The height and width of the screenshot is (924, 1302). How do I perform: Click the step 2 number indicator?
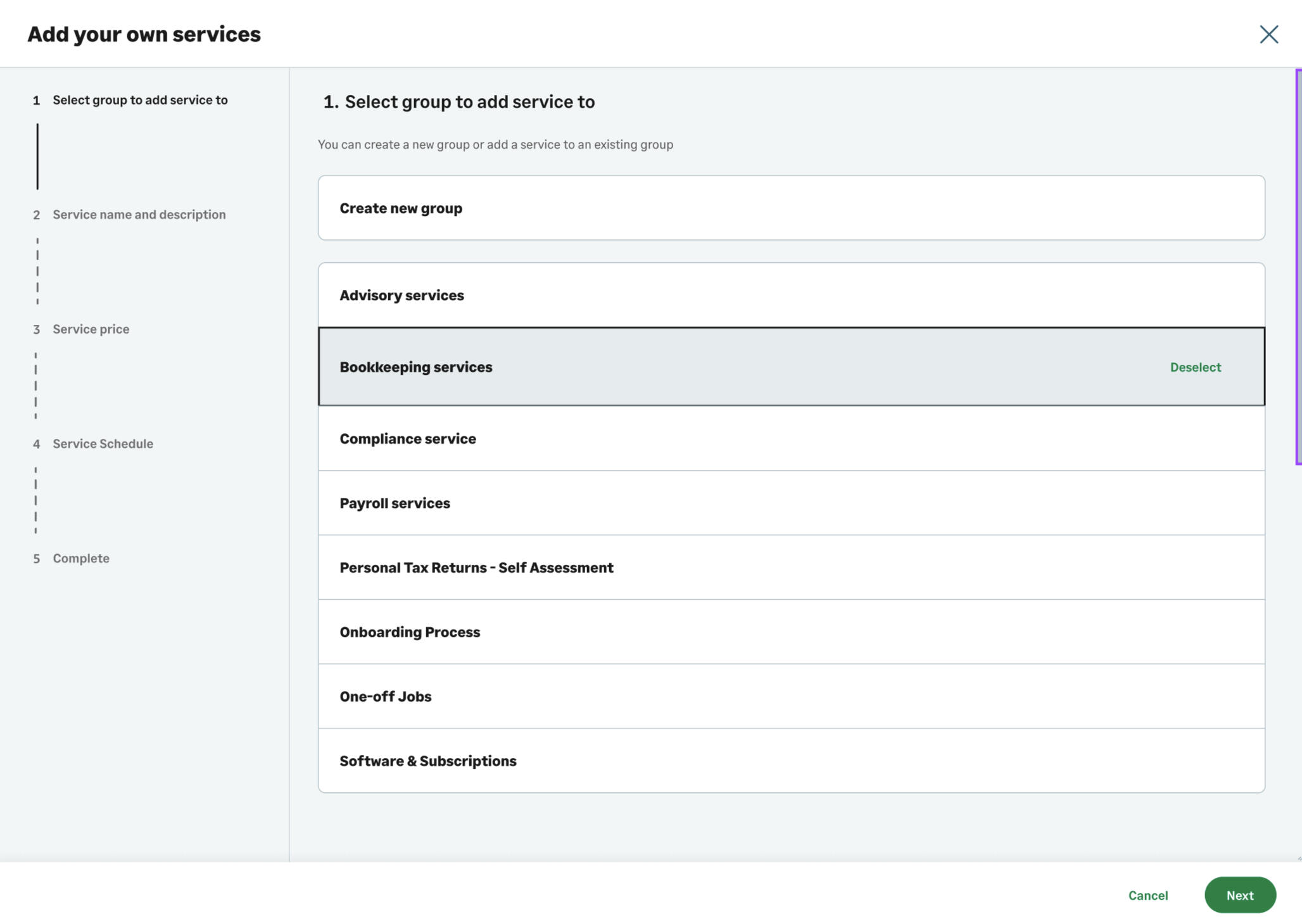coord(37,215)
